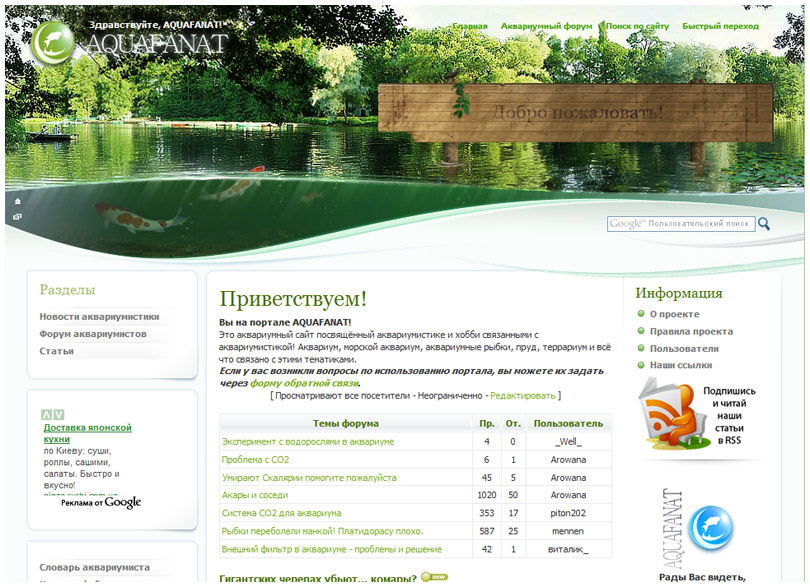The image size is (810, 587).
Task: Open topic Внешний фильтр в аквариуме
Action: [332, 549]
